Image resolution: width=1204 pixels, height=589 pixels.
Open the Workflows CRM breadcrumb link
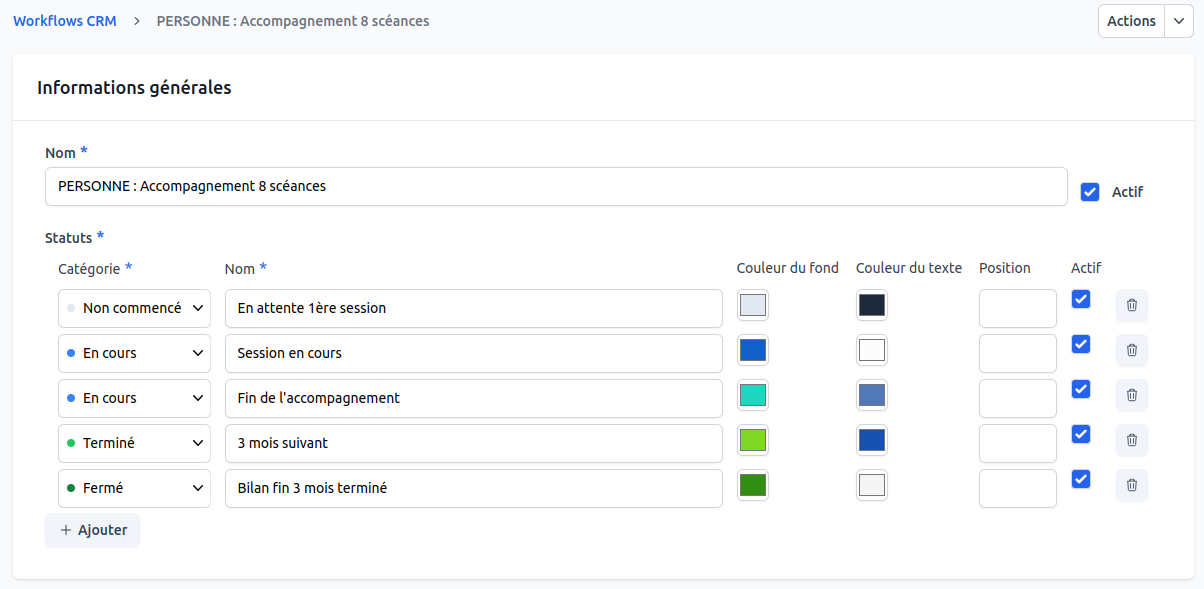pyautogui.click(x=64, y=20)
